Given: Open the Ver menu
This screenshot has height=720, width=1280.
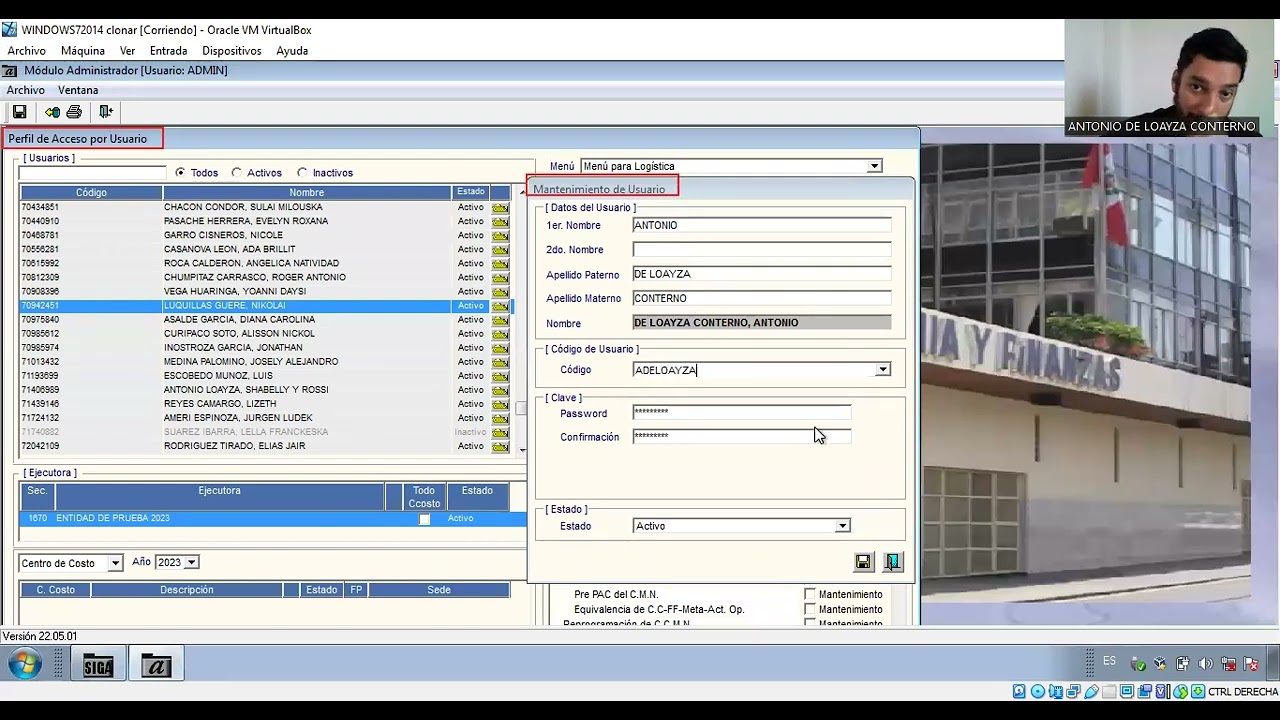Looking at the screenshot, I should [127, 50].
